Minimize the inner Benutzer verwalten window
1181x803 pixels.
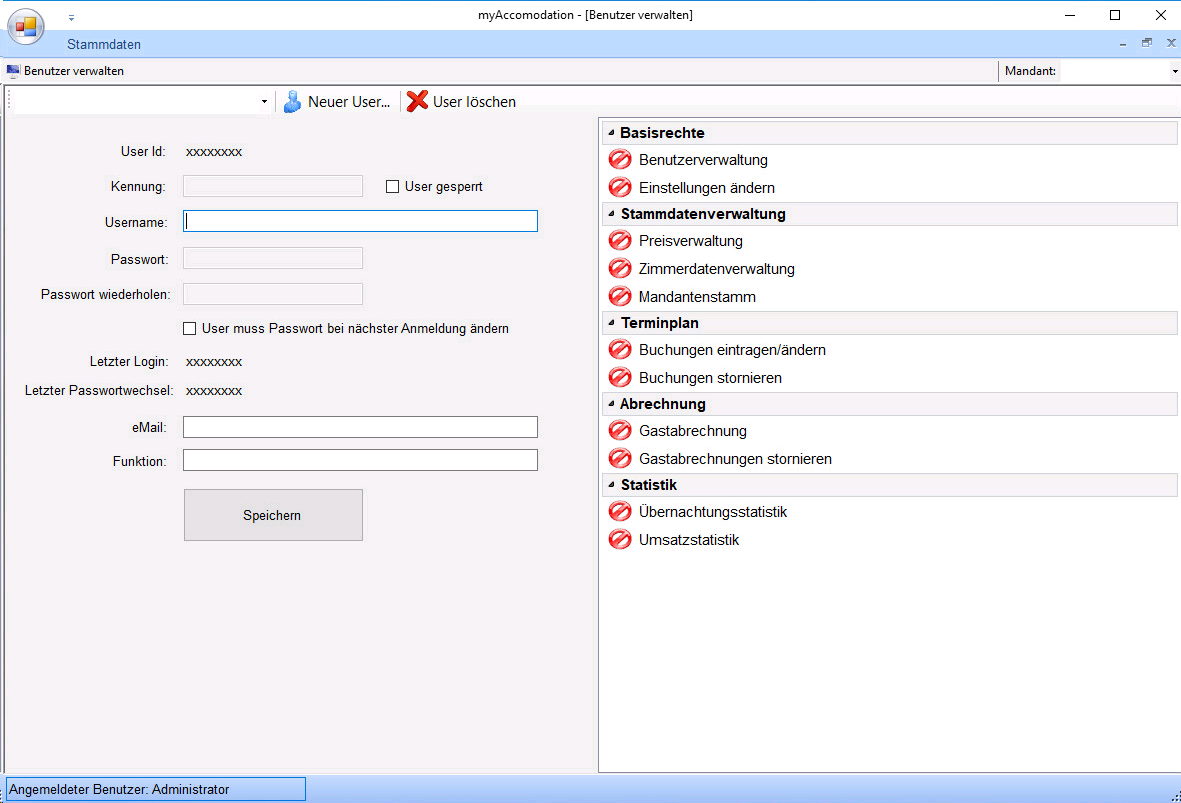coord(1123,44)
